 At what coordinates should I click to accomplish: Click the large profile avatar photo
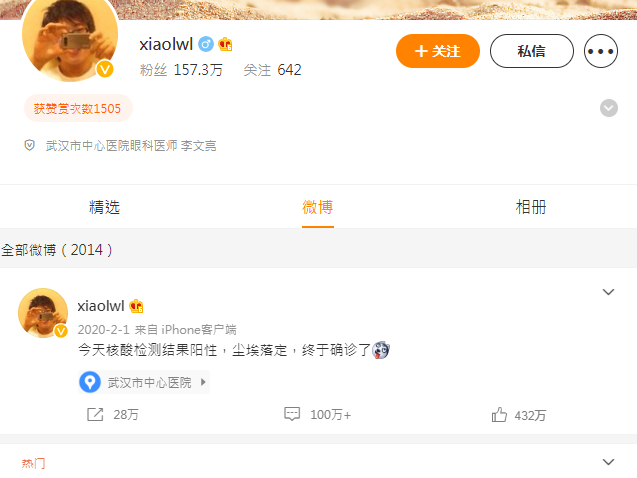pyautogui.click(x=70, y=37)
